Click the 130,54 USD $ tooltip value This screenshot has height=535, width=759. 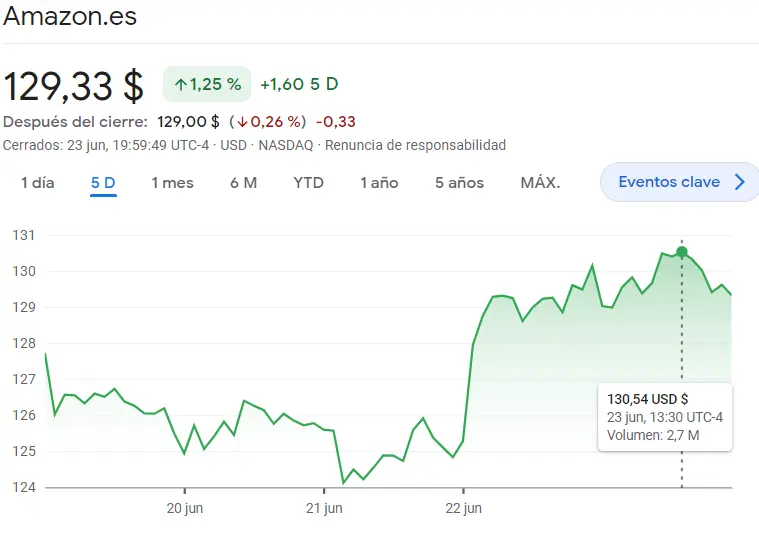coord(648,399)
